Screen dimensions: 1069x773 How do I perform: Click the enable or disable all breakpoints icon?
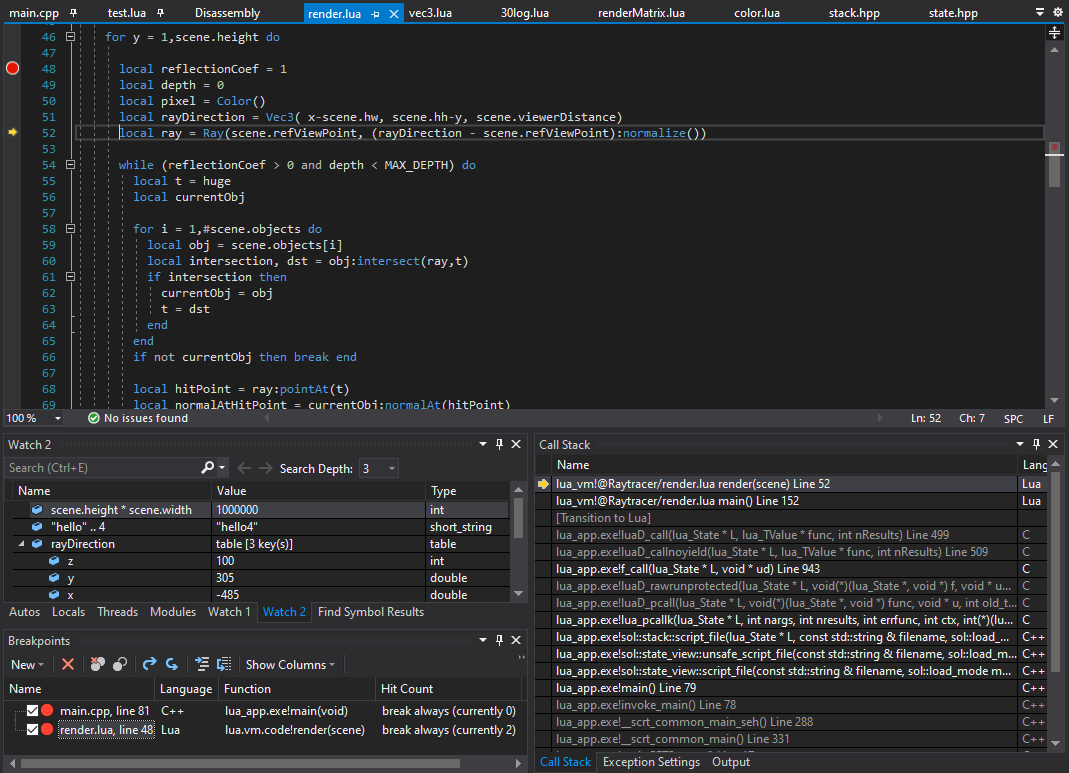[120, 664]
